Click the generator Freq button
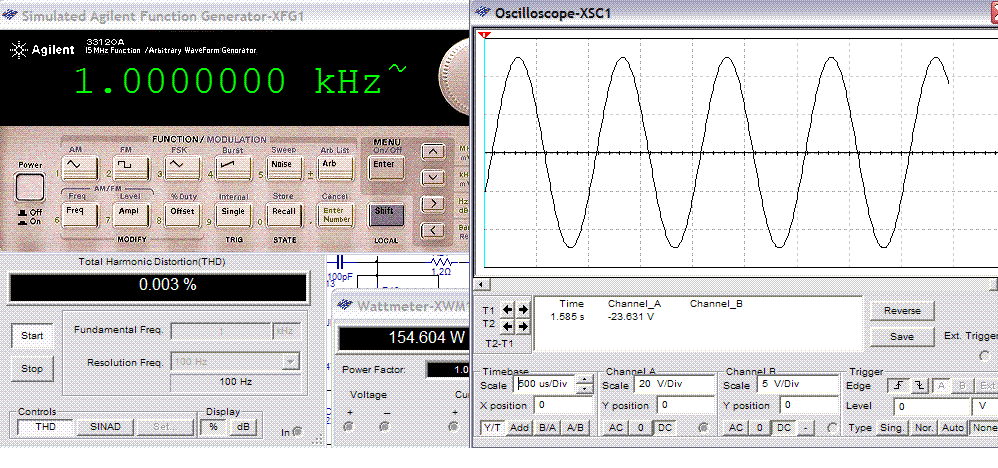The height and width of the screenshot is (468, 998). point(81,214)
